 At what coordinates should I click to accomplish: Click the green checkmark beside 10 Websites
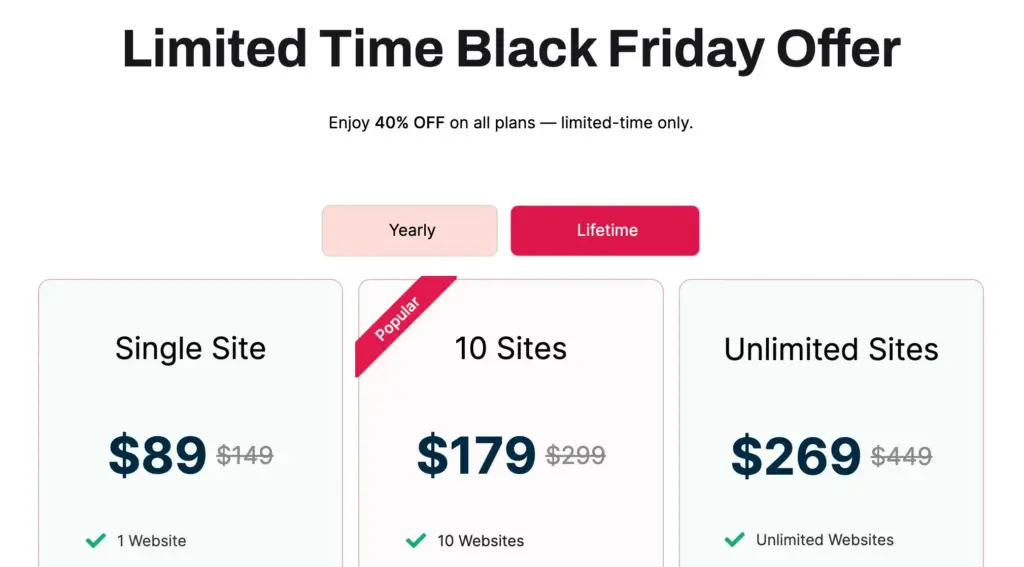coord(416,540)
